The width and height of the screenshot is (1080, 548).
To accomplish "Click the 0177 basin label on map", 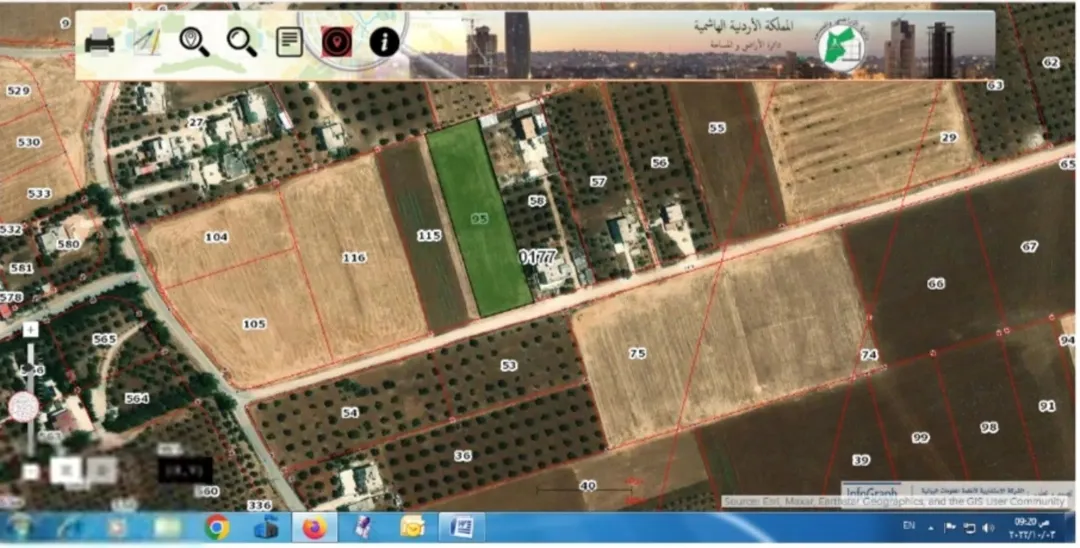I will (x=538, y=257).
